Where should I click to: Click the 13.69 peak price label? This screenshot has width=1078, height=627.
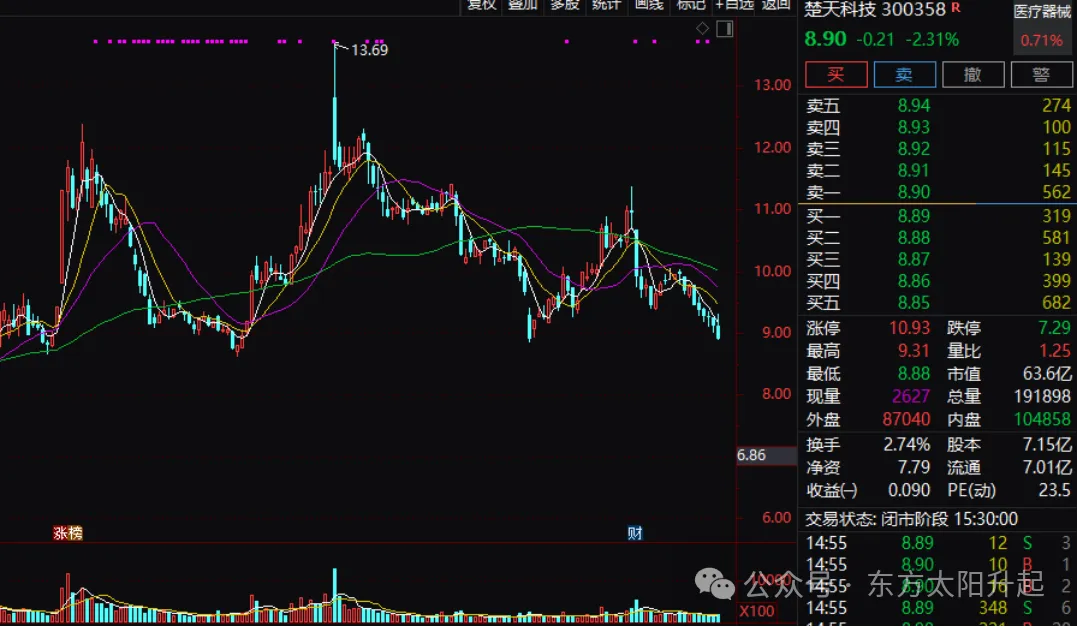369,50
